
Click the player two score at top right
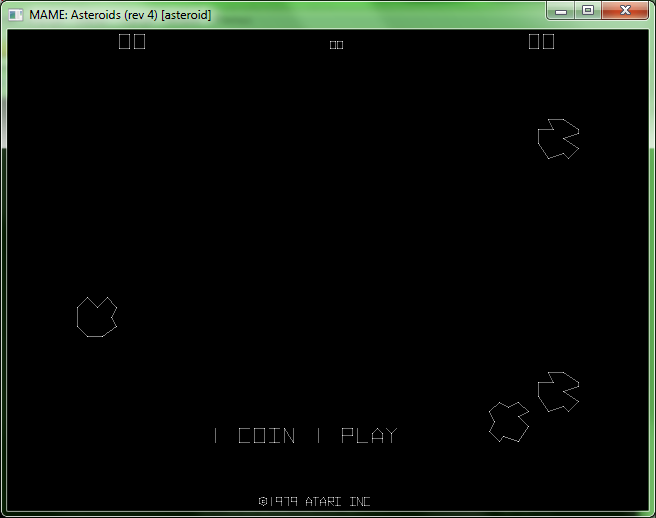tap(541, 41)
